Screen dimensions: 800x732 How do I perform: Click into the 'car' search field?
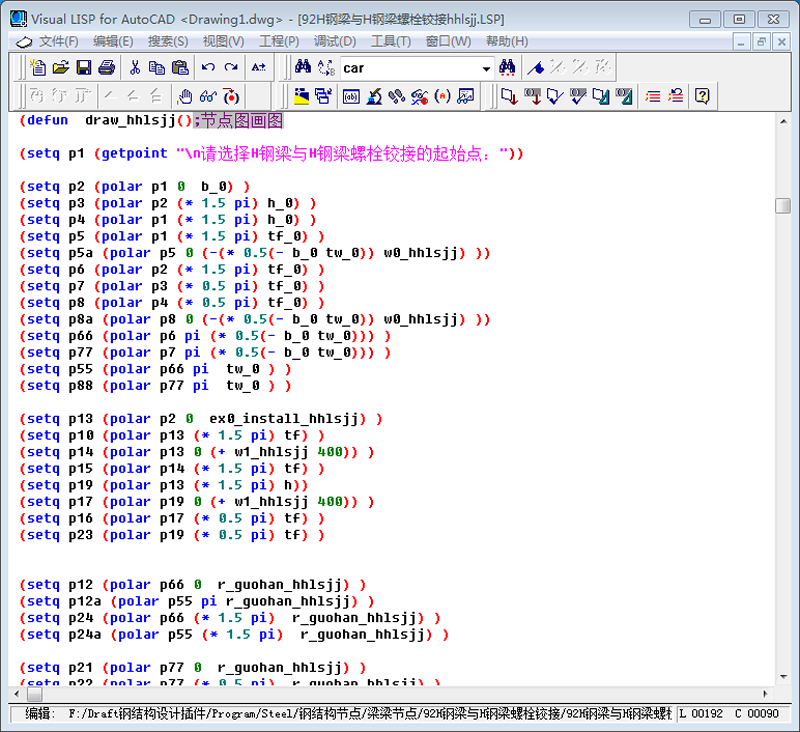tap(410, 68)
